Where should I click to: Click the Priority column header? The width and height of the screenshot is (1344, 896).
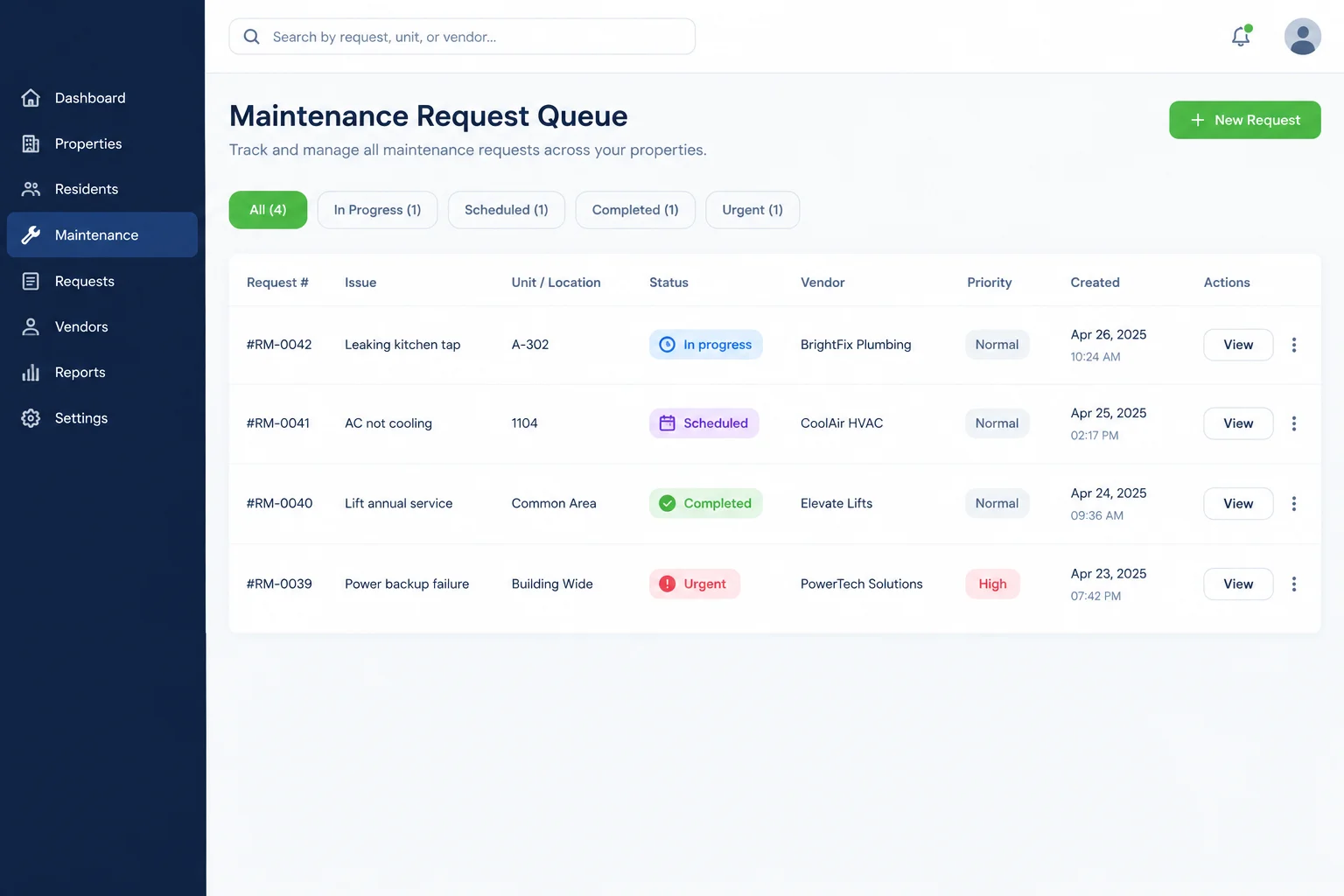990,283
